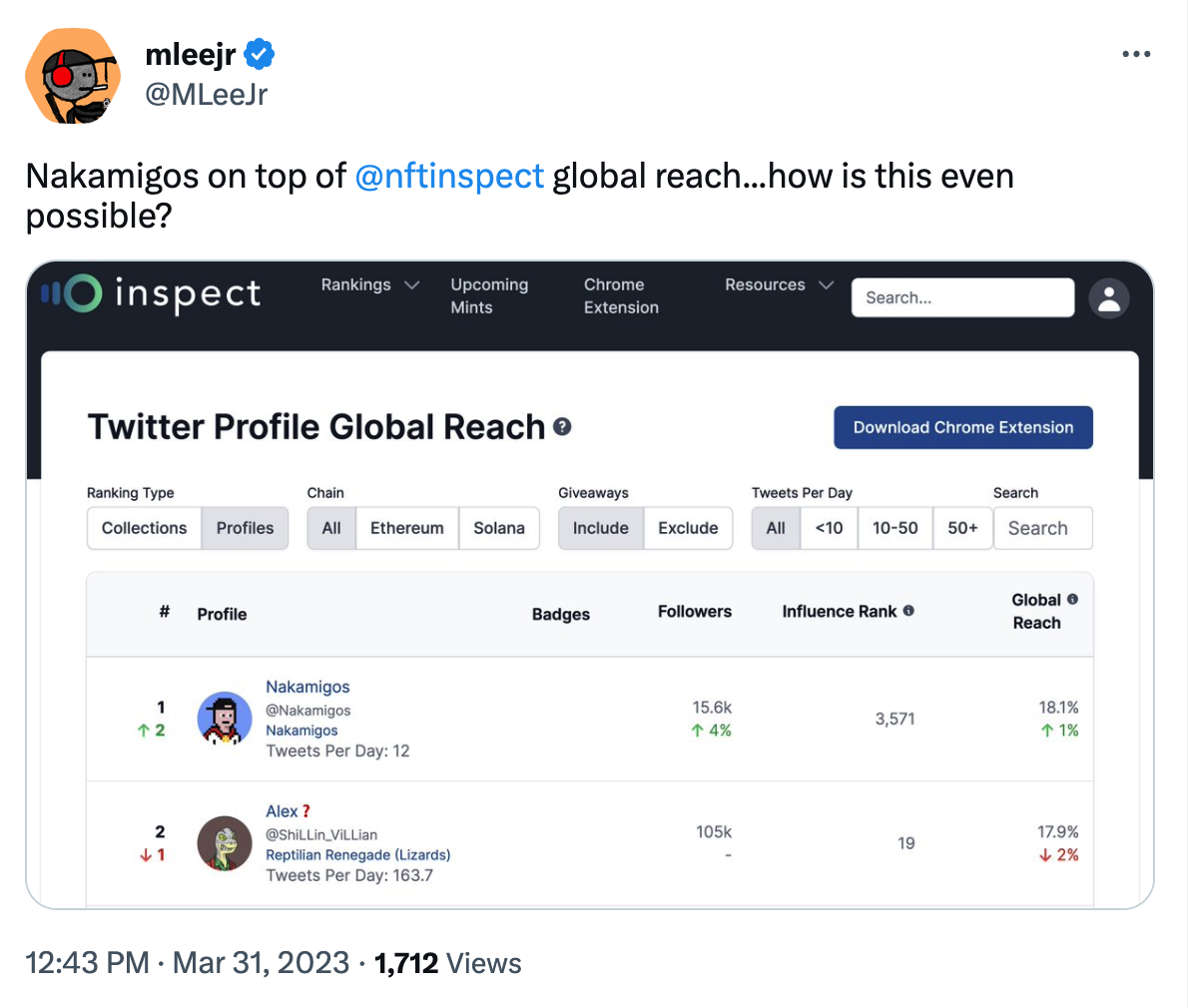Click the blue verified badge icon
The height and width of the screenshot is (1008, 1188).
click(260, 55)
